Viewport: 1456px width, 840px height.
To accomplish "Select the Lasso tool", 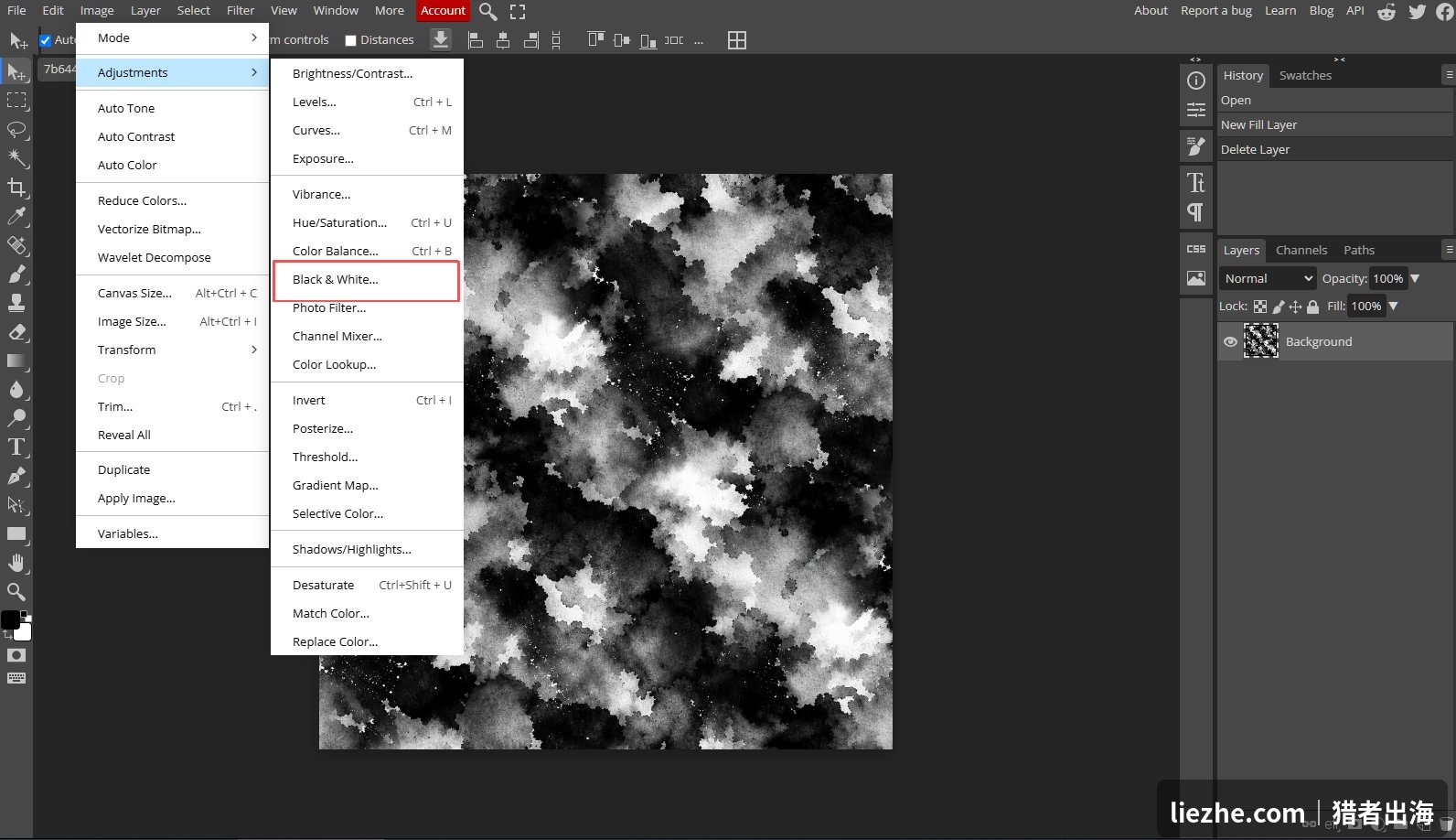I will [x=16, y=129].
